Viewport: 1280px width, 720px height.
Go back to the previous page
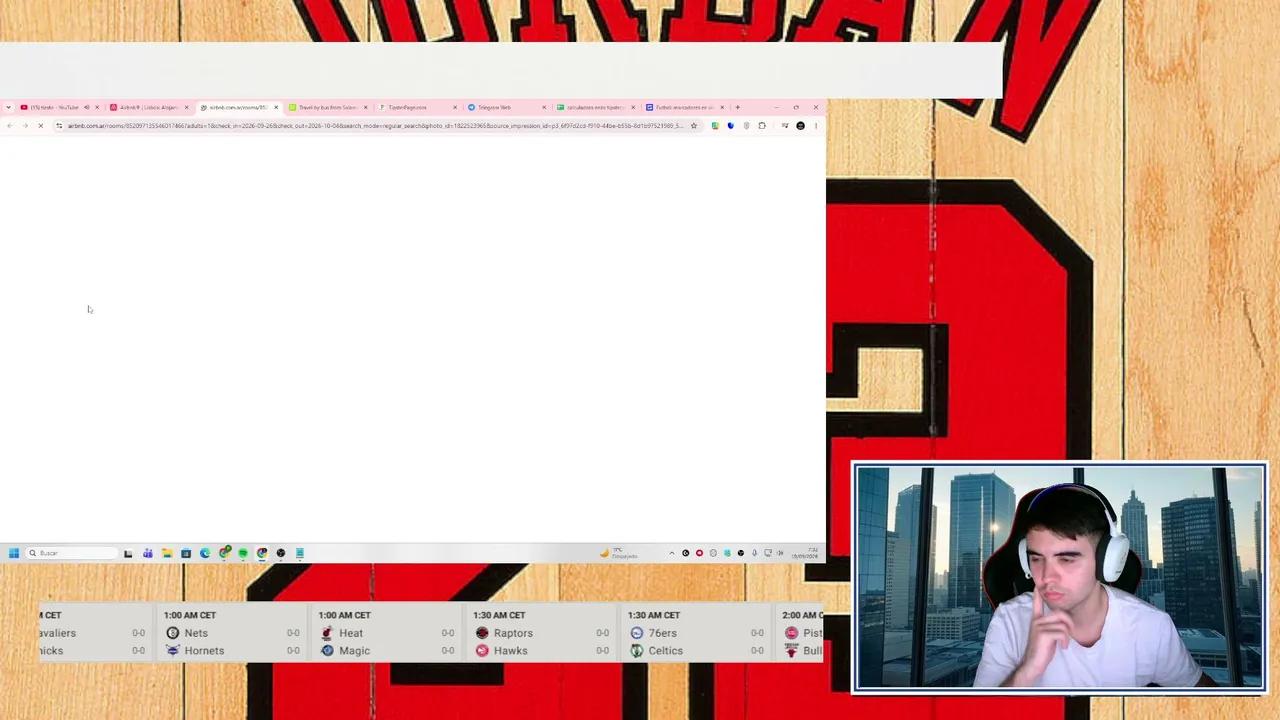coord(9,126)
